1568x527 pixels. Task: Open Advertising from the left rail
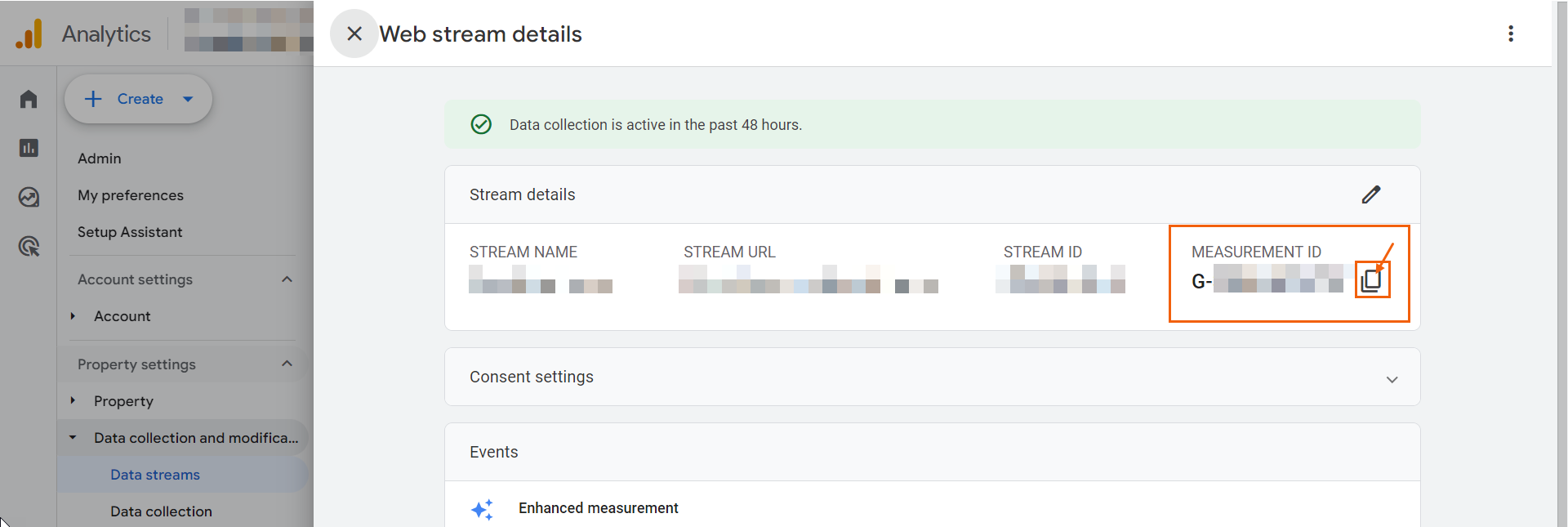[x=29, y=246]
